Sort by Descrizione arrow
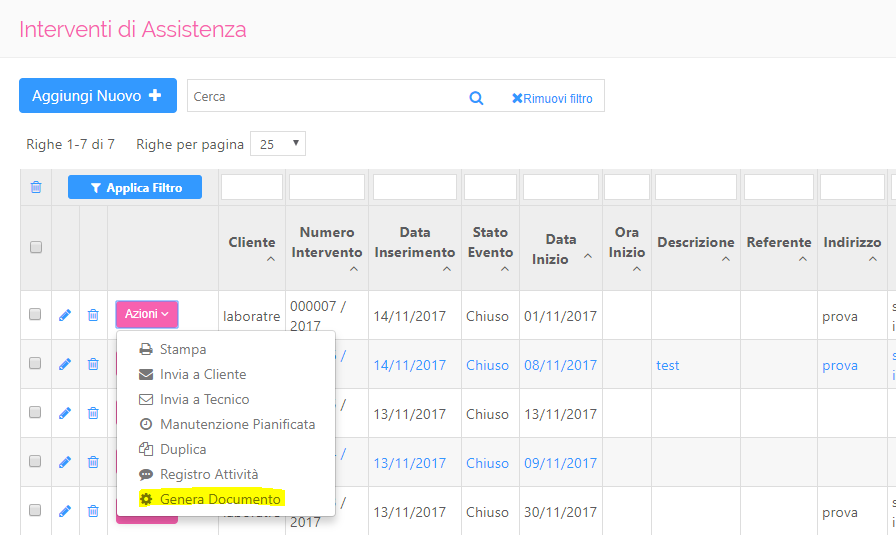This screenshot has width=896, height=535. pos(726,259)
